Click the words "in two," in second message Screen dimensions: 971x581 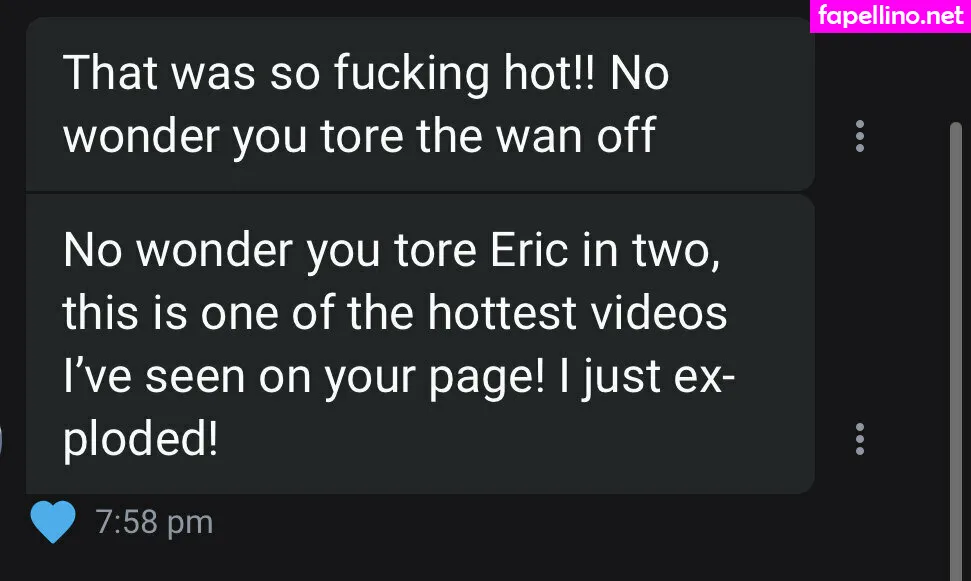(651, 251)
